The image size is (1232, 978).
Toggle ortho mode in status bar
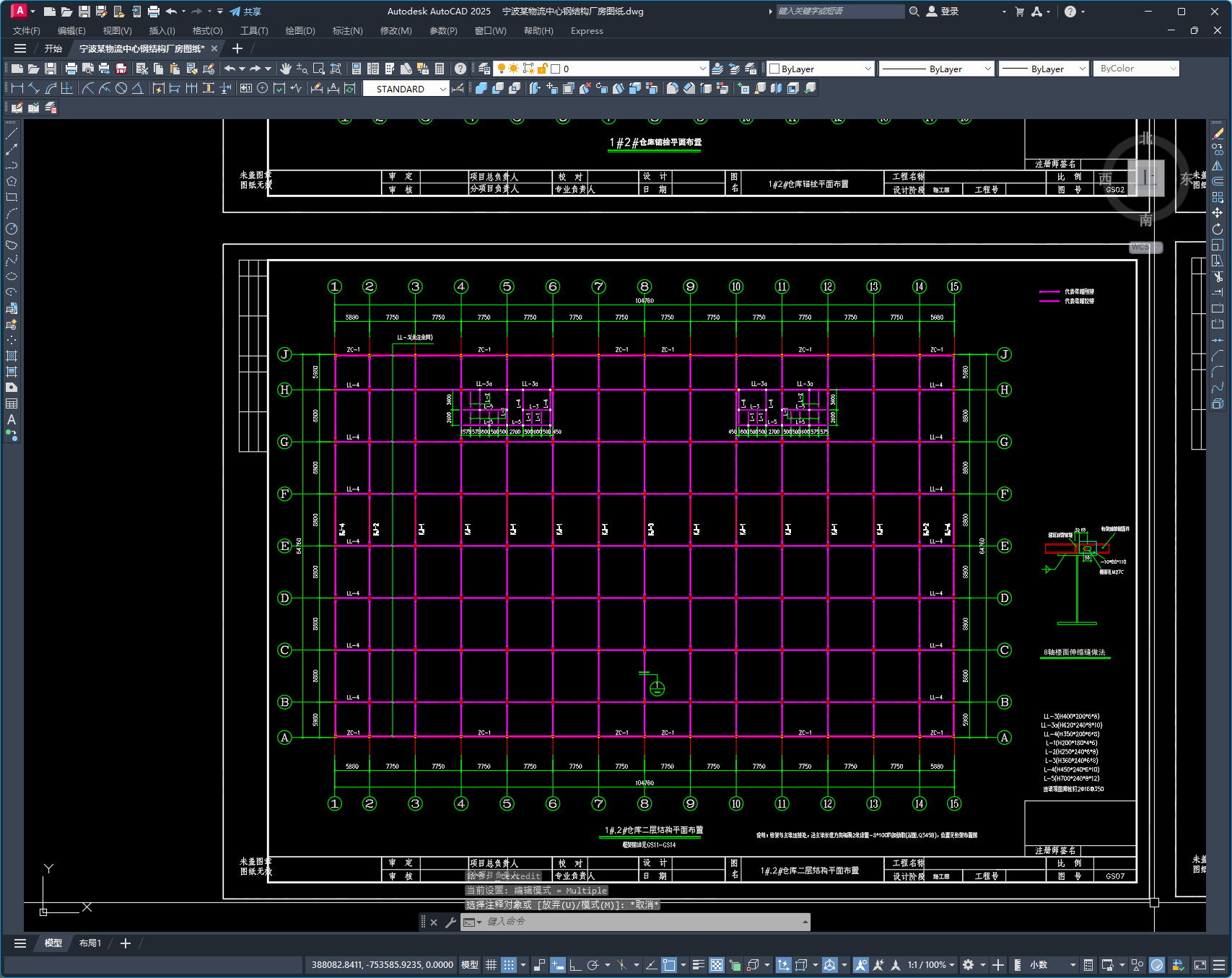[575, 965]
